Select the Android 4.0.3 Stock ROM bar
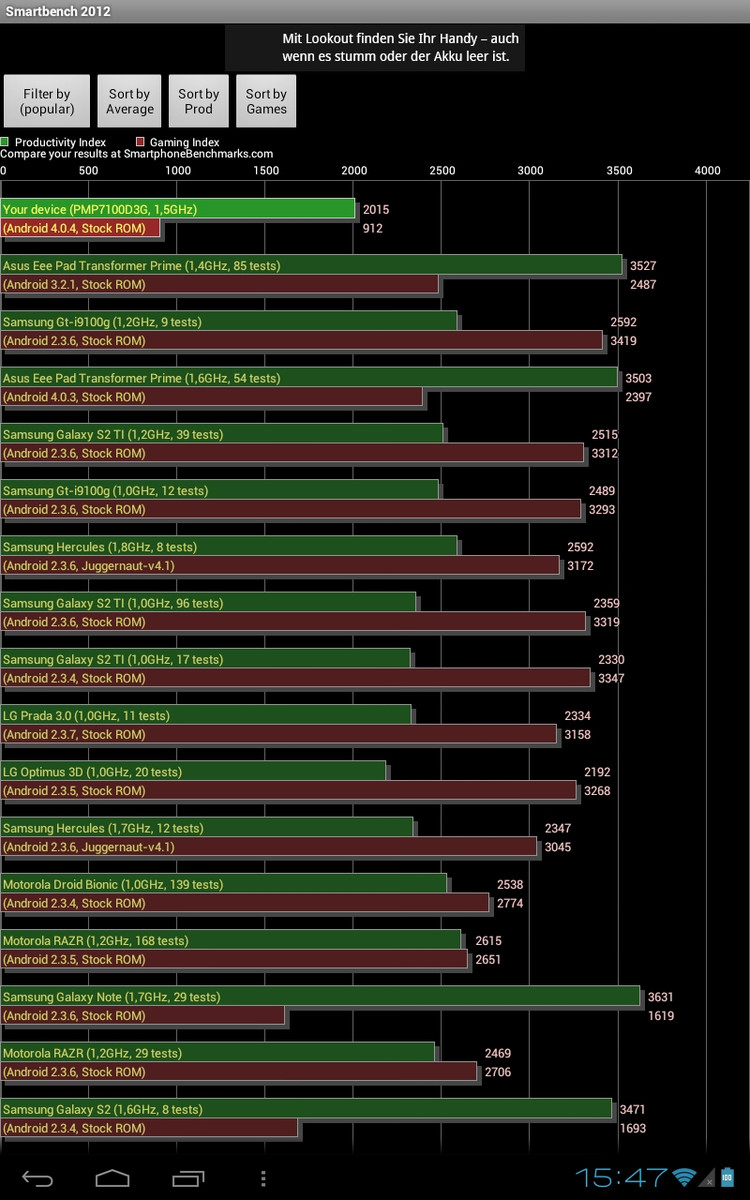 click(211, 397)
